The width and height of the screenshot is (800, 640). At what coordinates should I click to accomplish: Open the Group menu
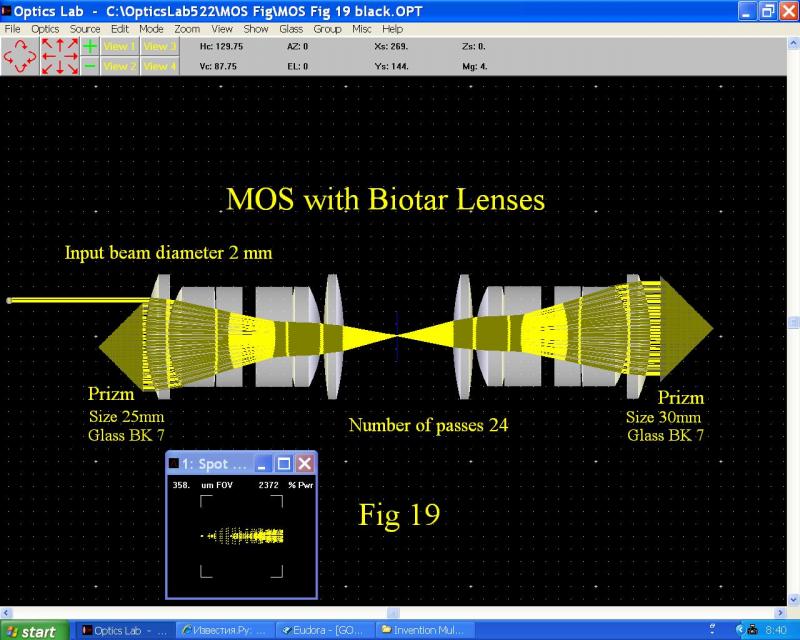click(x=328, y=29)
